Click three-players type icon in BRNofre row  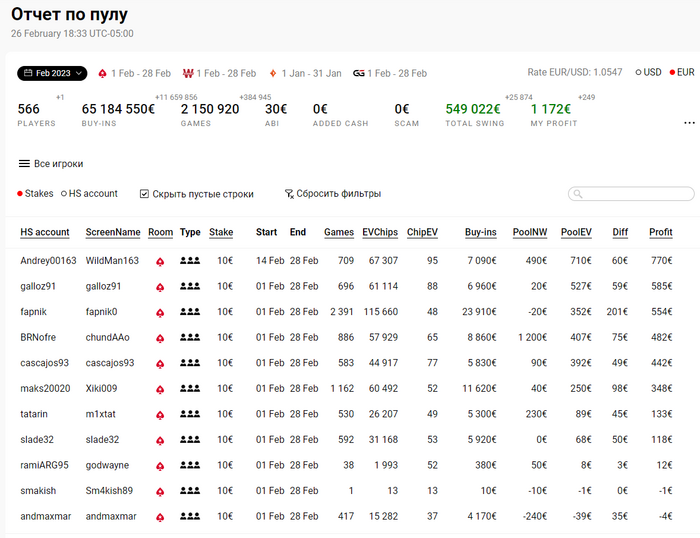[190, 337]
